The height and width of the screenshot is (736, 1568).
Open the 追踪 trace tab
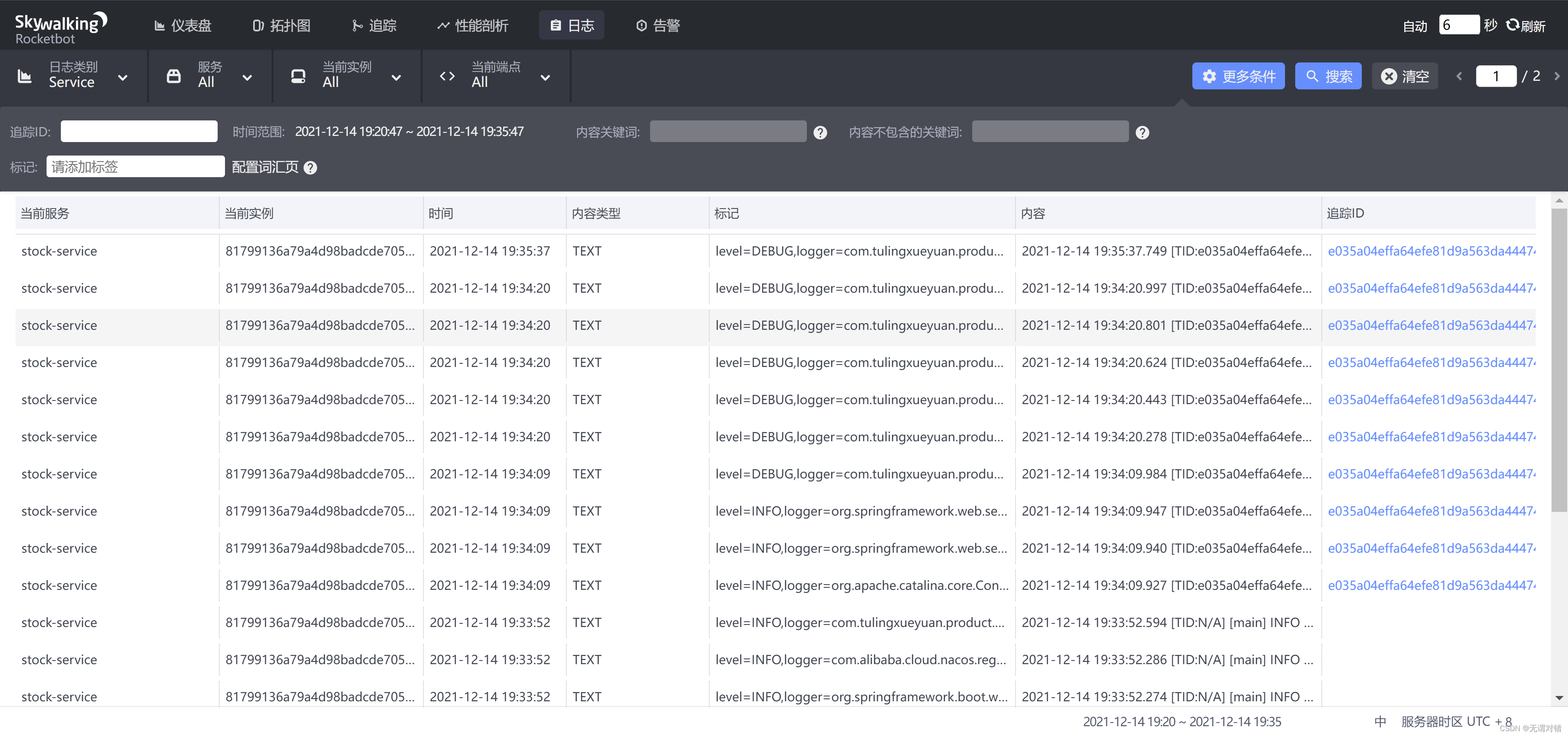click(374, 26)
